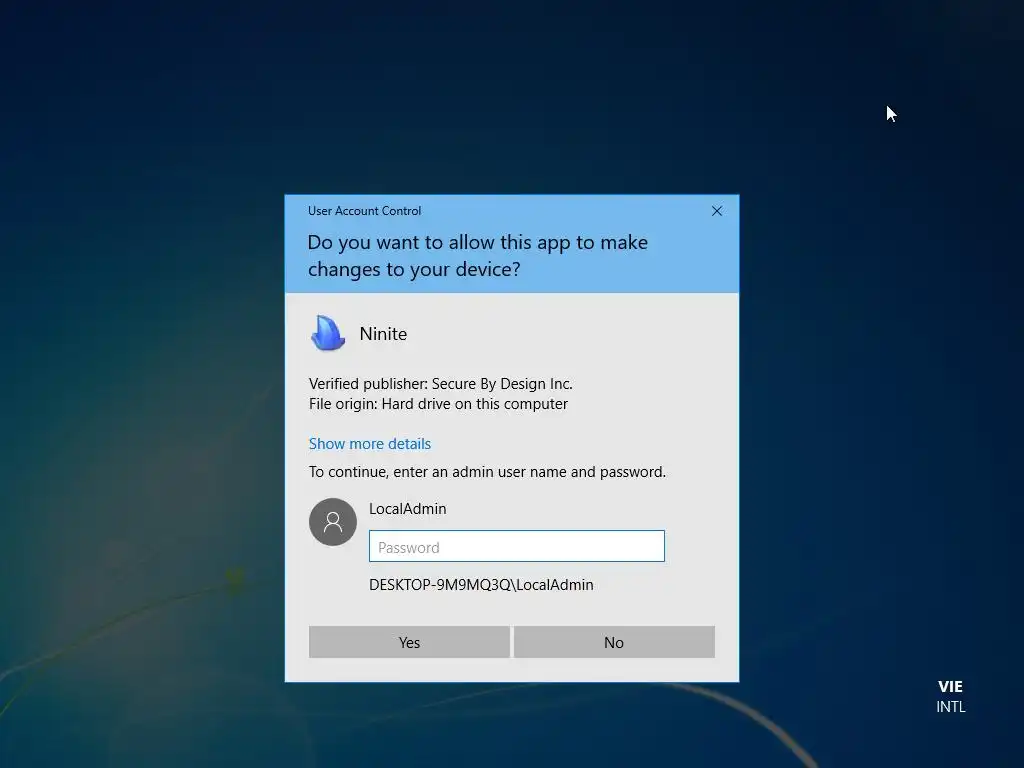
Task: Click the Verified publisher: Secure By Design Inc. text
Action: [441, 383]
